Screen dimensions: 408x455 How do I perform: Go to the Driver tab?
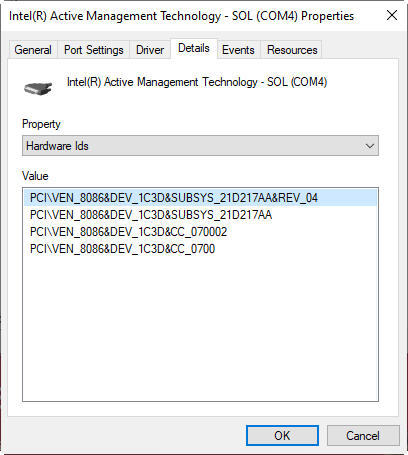[x=150, y=50]
